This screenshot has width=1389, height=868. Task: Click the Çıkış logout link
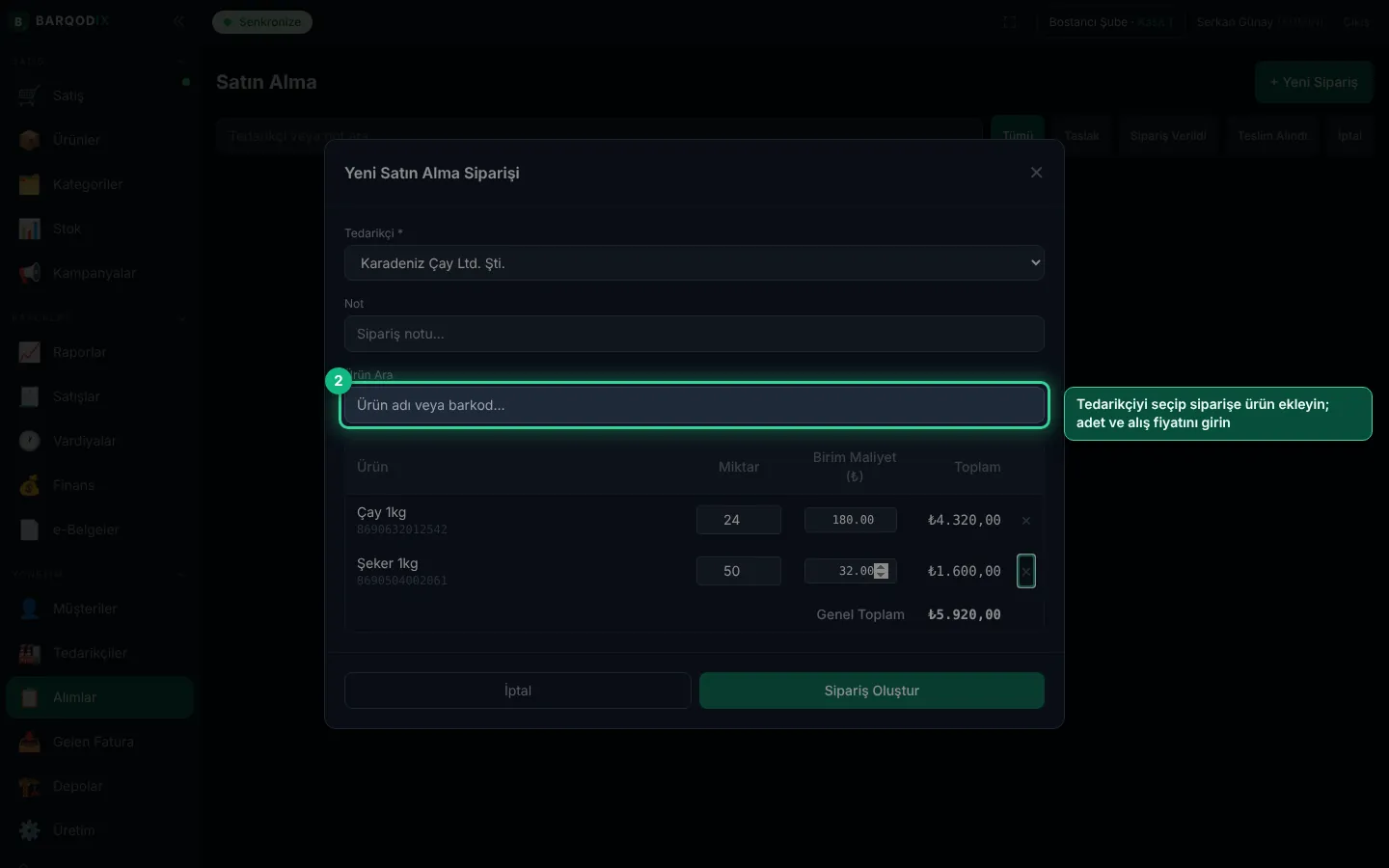point(1356,22)
